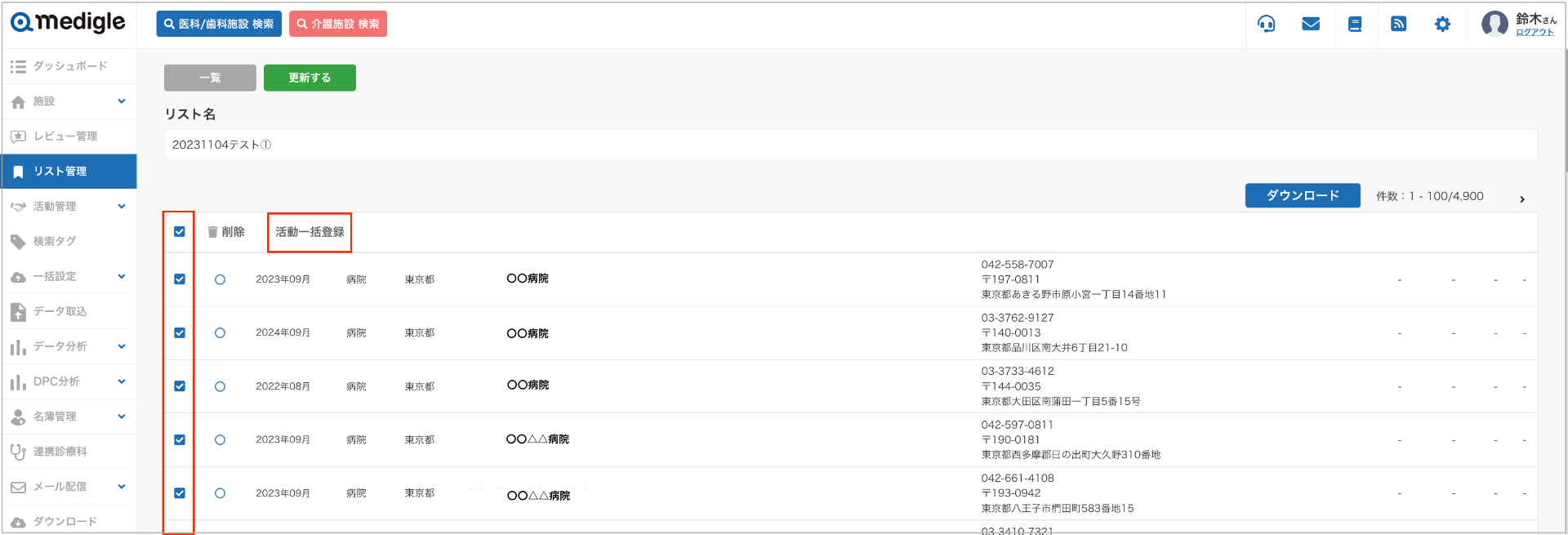Viewport: 1568px width, 535px height.
Task: Uncheck the row with phone 03-3733-4612
Action: click(x=180, y=386)
